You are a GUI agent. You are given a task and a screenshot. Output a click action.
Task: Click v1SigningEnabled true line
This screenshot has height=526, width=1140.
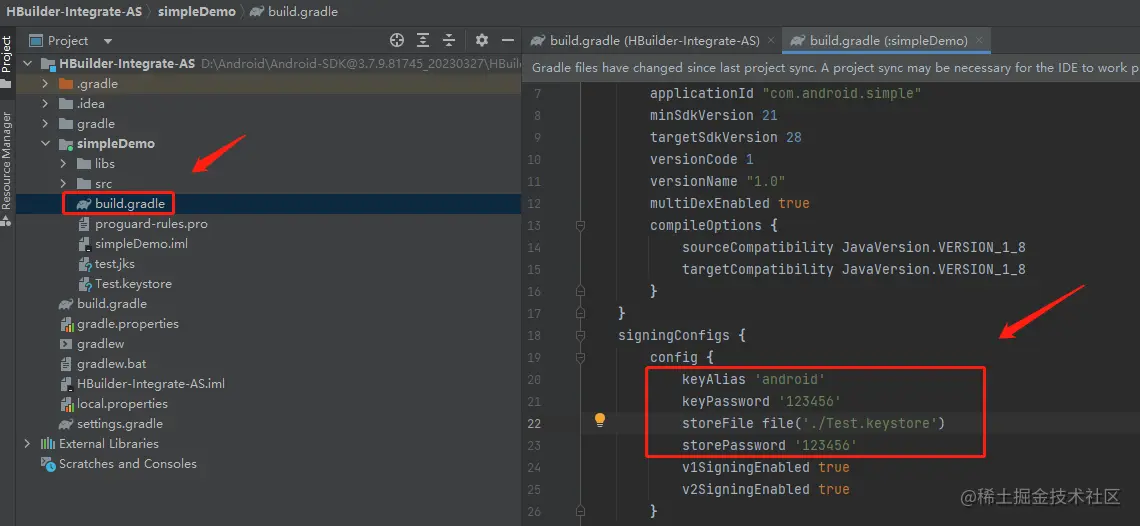point(766,467)
